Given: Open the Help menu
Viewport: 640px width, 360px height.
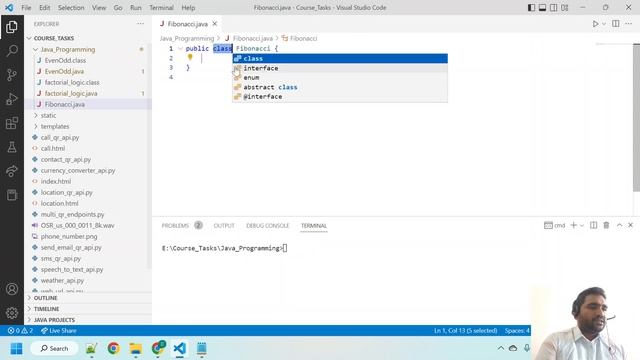Looking at the screenshot, I should click(188, 7).
